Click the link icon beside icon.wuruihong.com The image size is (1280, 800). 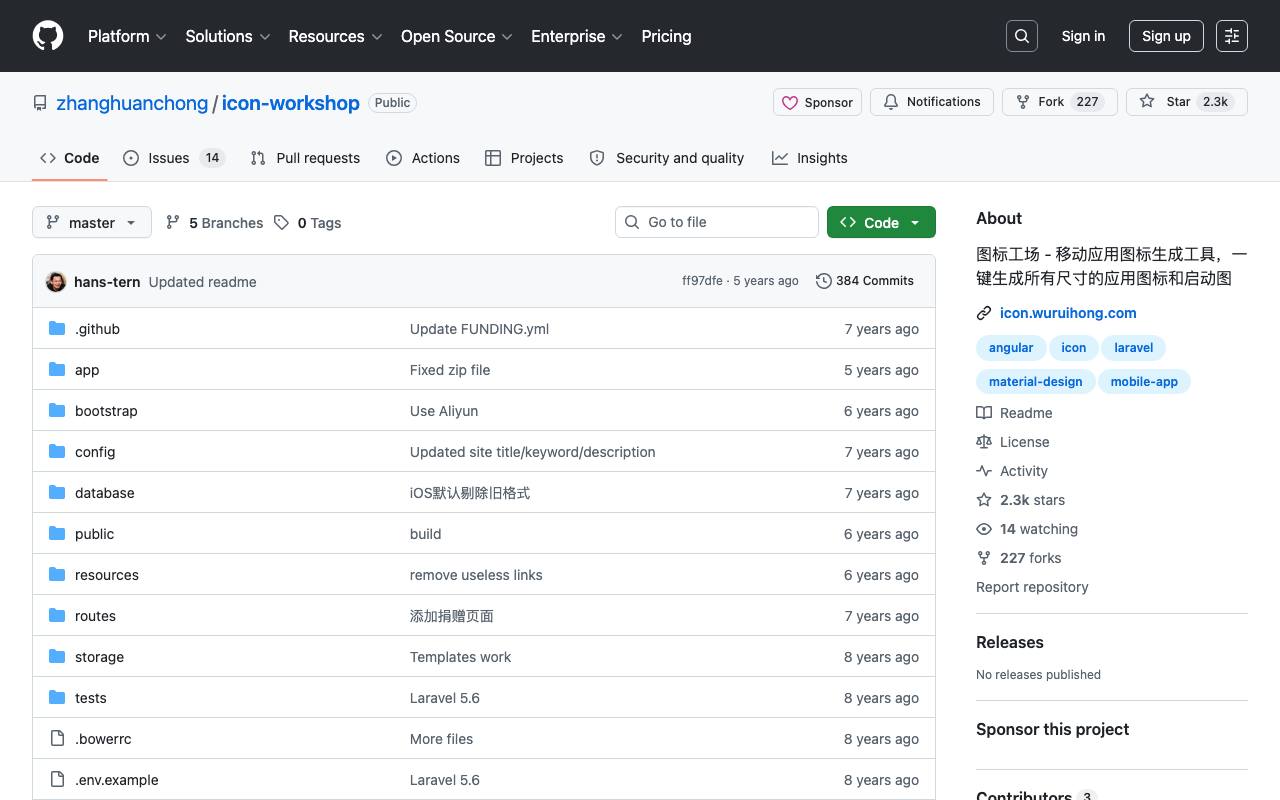[984, 313]
